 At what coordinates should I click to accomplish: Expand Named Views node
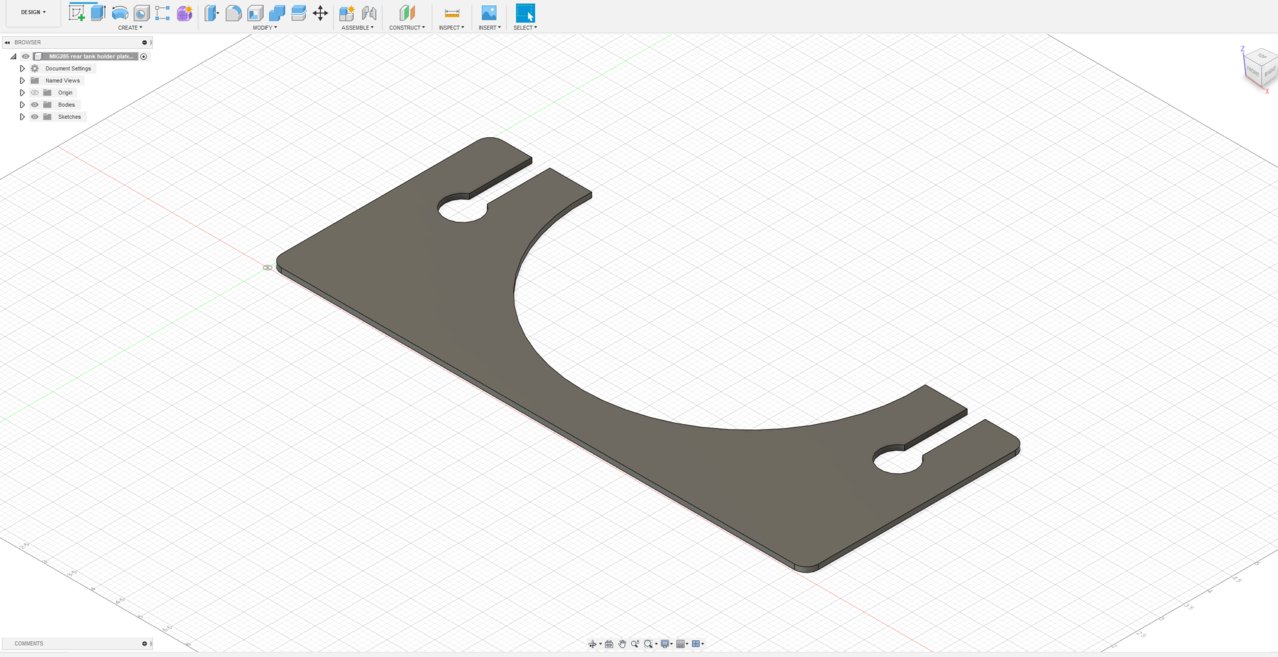pyautogui.click(x=22, y=80)
